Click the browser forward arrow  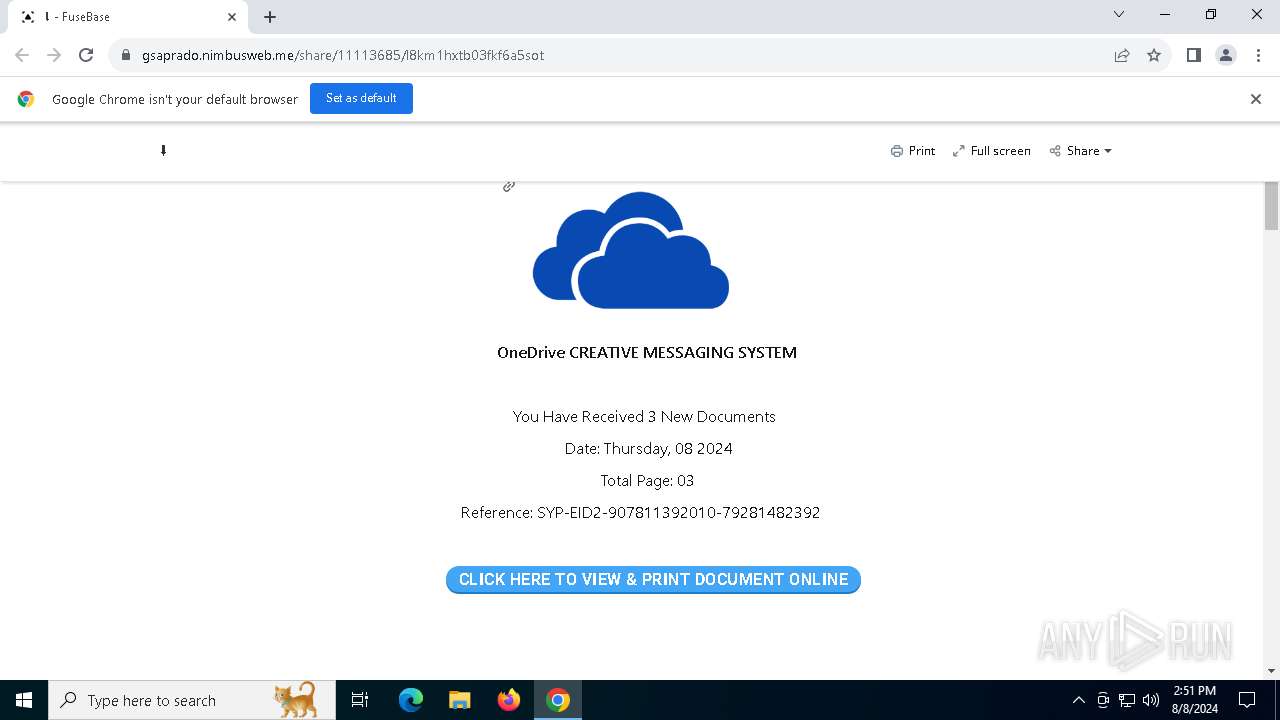54,55
